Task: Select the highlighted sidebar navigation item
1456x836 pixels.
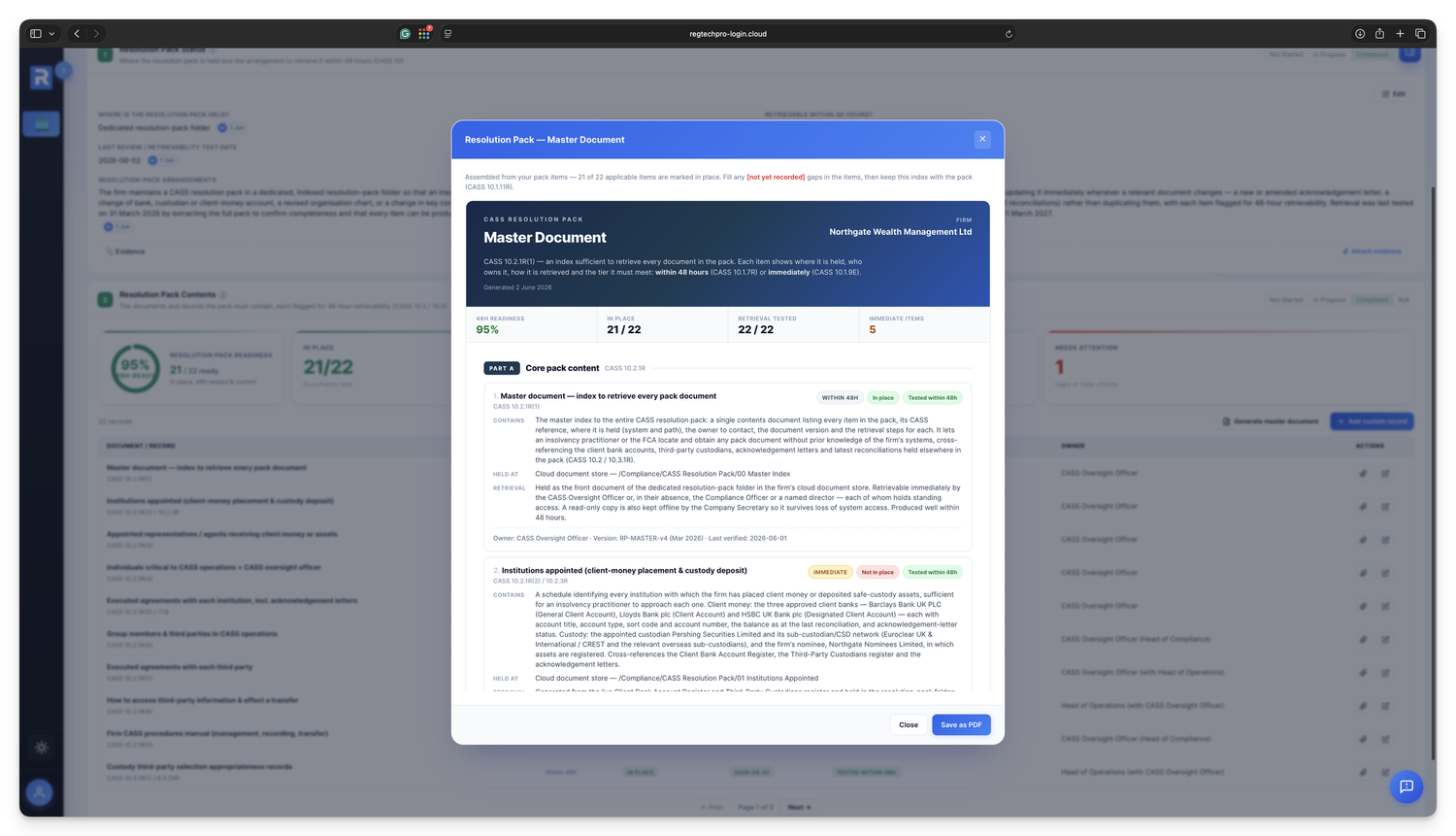Action: pyautogui.click(x=41, y=123)
